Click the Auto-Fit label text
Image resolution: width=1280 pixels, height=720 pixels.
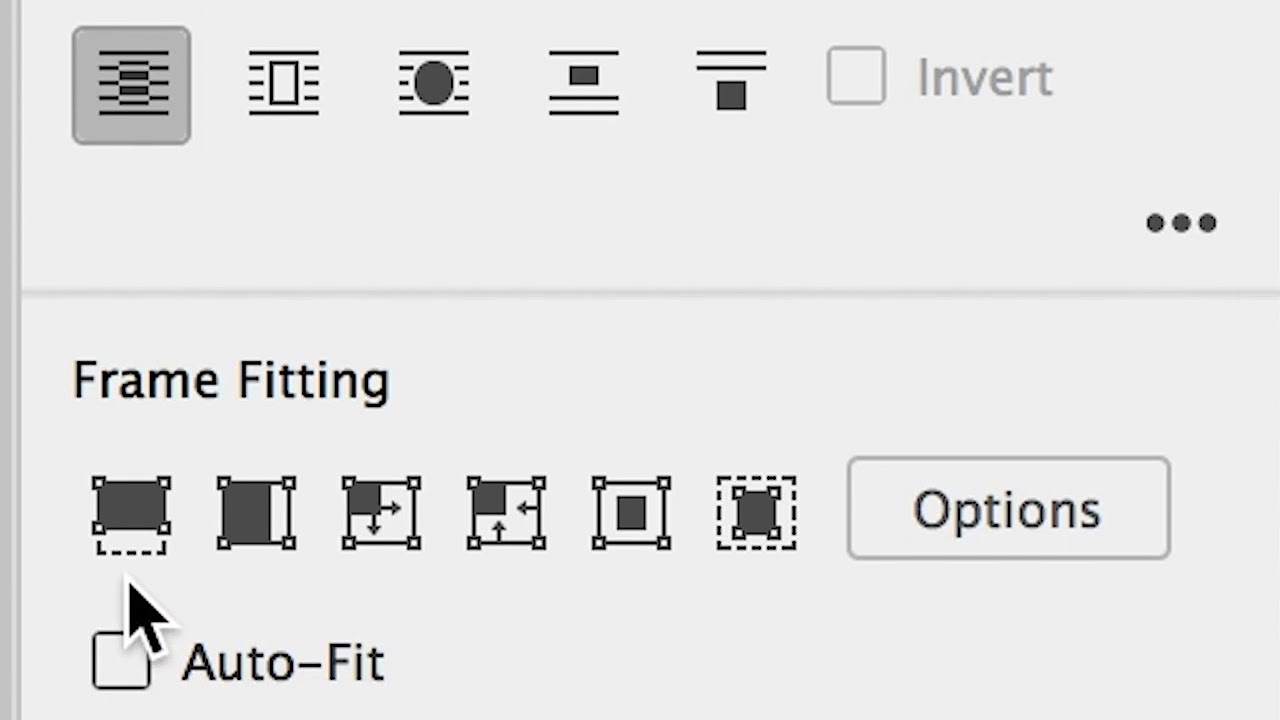(x=283, y=663)
